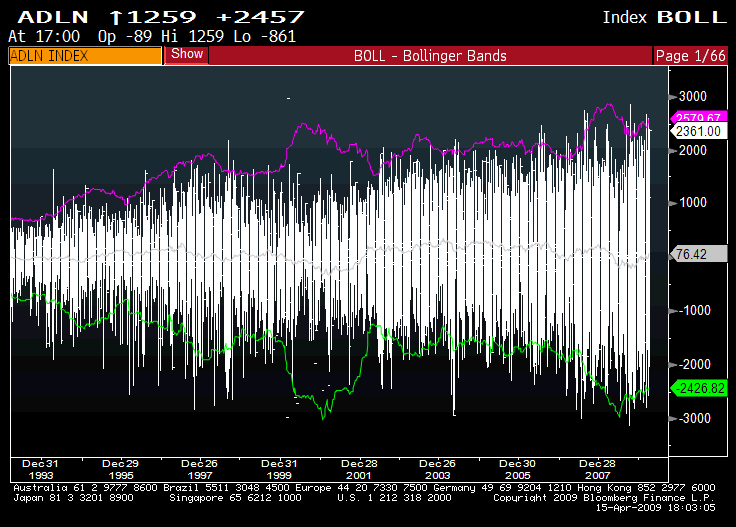The height and width of the screenshot is (527, 736).
Task: Click the Hong Kong 852 2977 6000 contact
Action: tap(646, 488)
